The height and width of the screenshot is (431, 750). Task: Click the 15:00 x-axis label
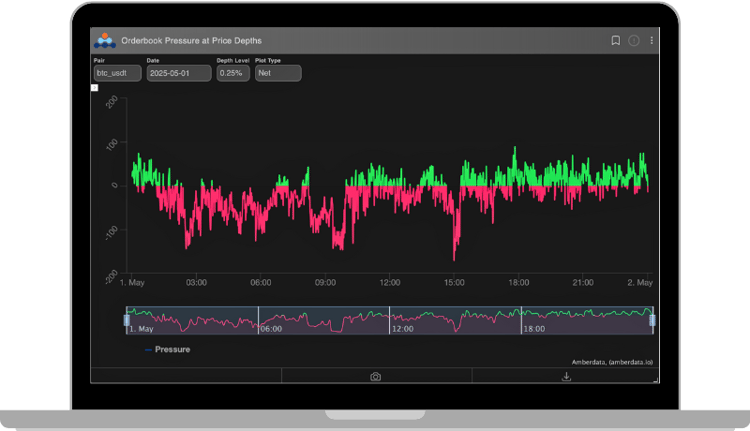point(454,283)
